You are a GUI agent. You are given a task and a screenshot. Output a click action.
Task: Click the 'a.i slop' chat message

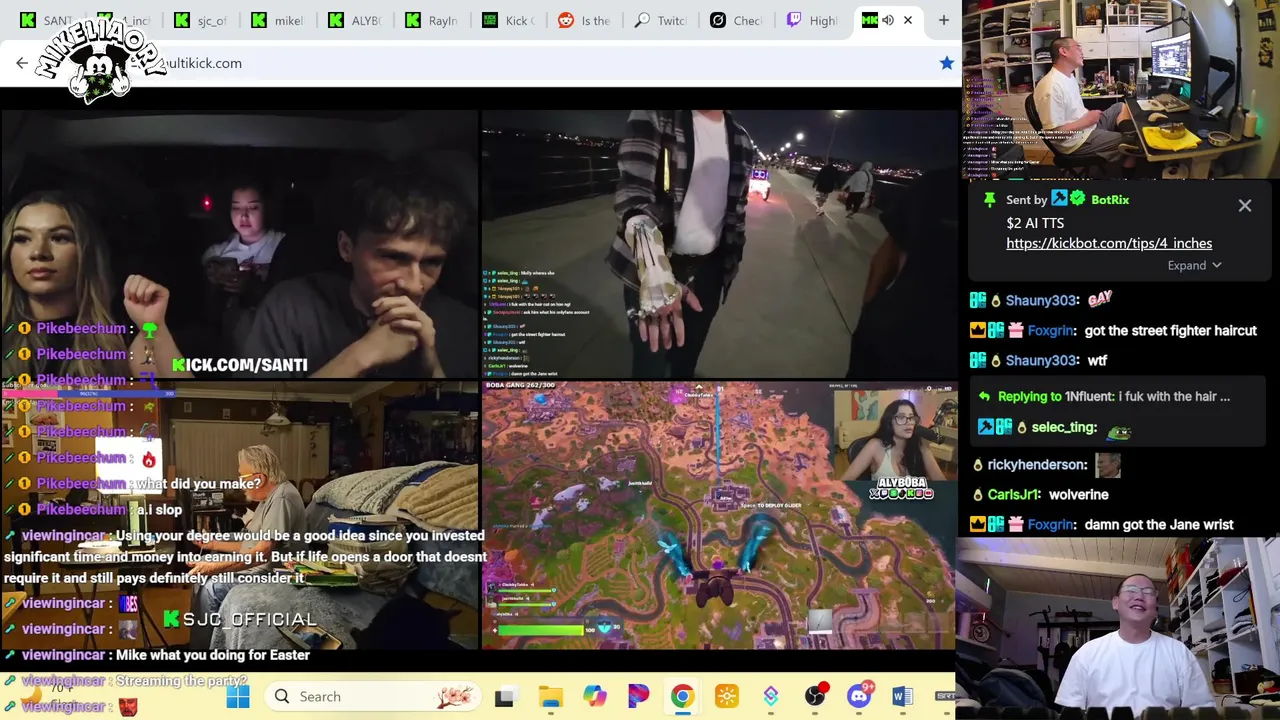click(159, 509)
